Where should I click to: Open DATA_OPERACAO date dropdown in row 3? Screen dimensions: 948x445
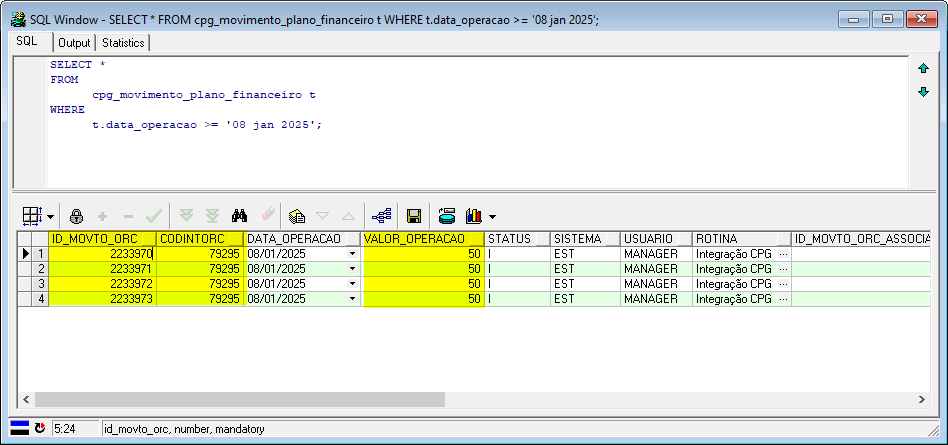pos(352,284)
